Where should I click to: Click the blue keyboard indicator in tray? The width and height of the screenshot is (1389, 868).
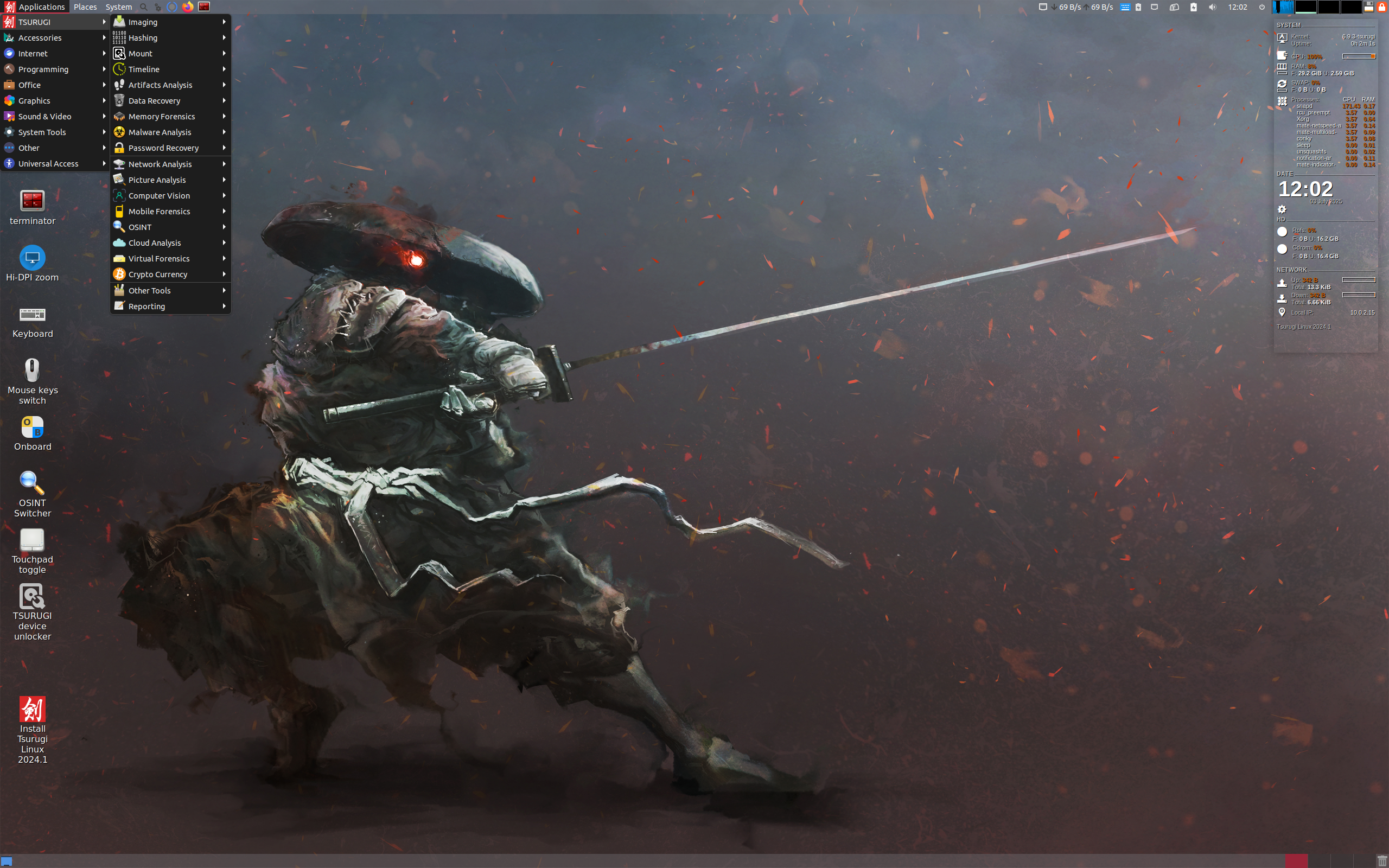point(1125,7)
